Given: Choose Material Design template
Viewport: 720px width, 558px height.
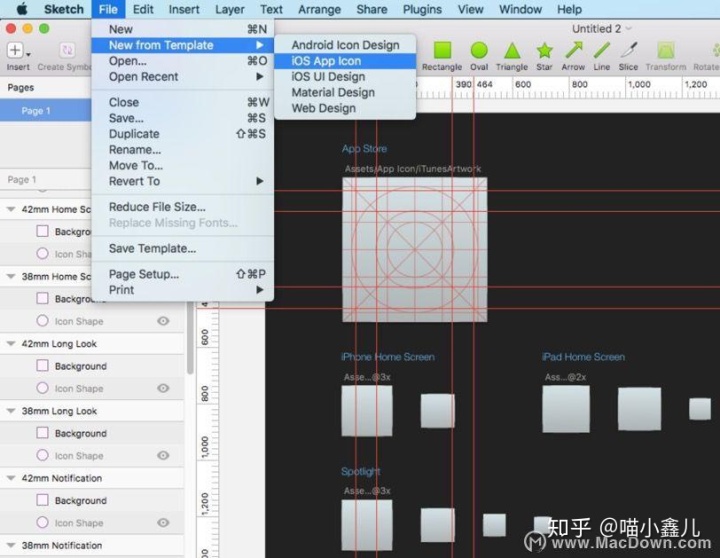Looking at the screenshot, I should tap(345, 92).
